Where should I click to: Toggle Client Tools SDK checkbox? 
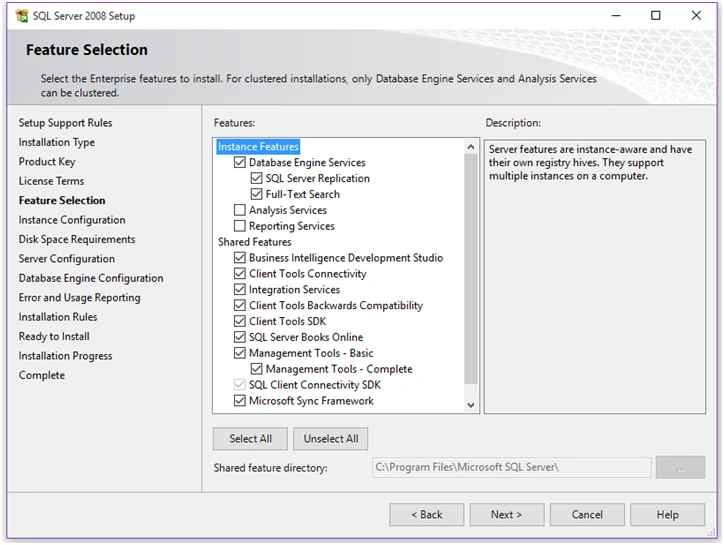coord(240,321)
